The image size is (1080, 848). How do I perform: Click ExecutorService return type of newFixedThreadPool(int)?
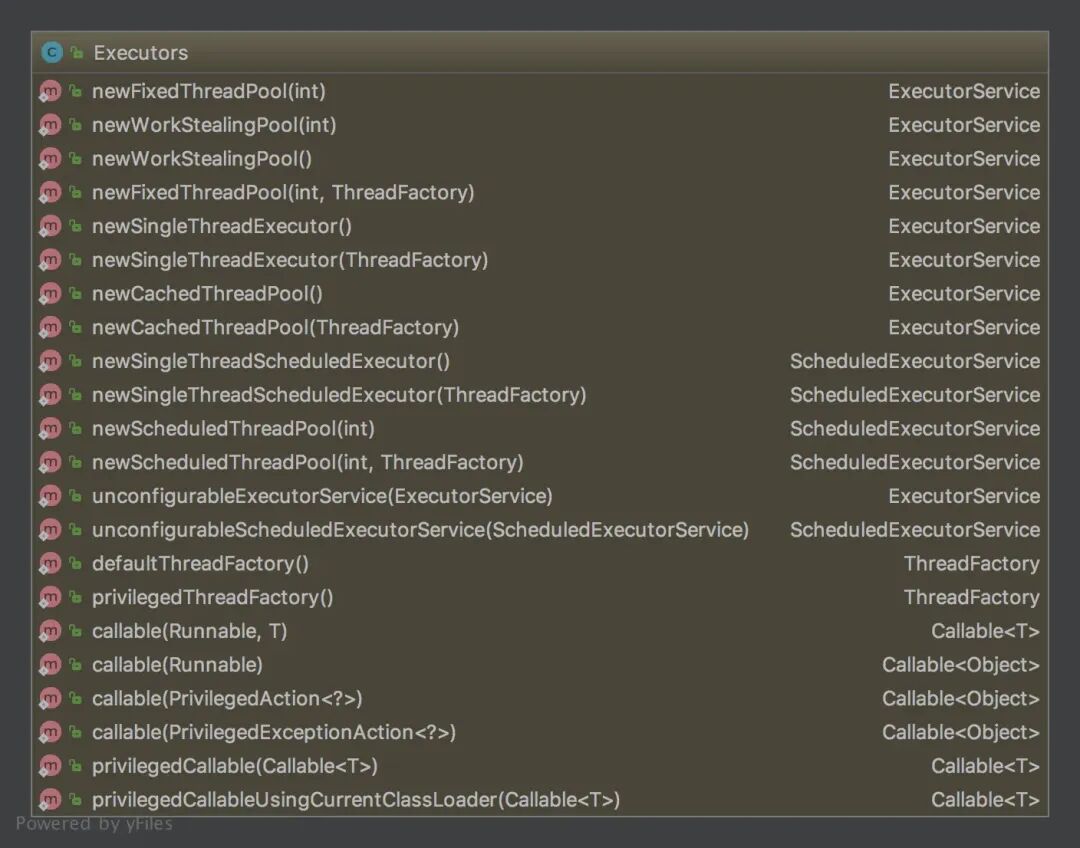coord(964,91)
